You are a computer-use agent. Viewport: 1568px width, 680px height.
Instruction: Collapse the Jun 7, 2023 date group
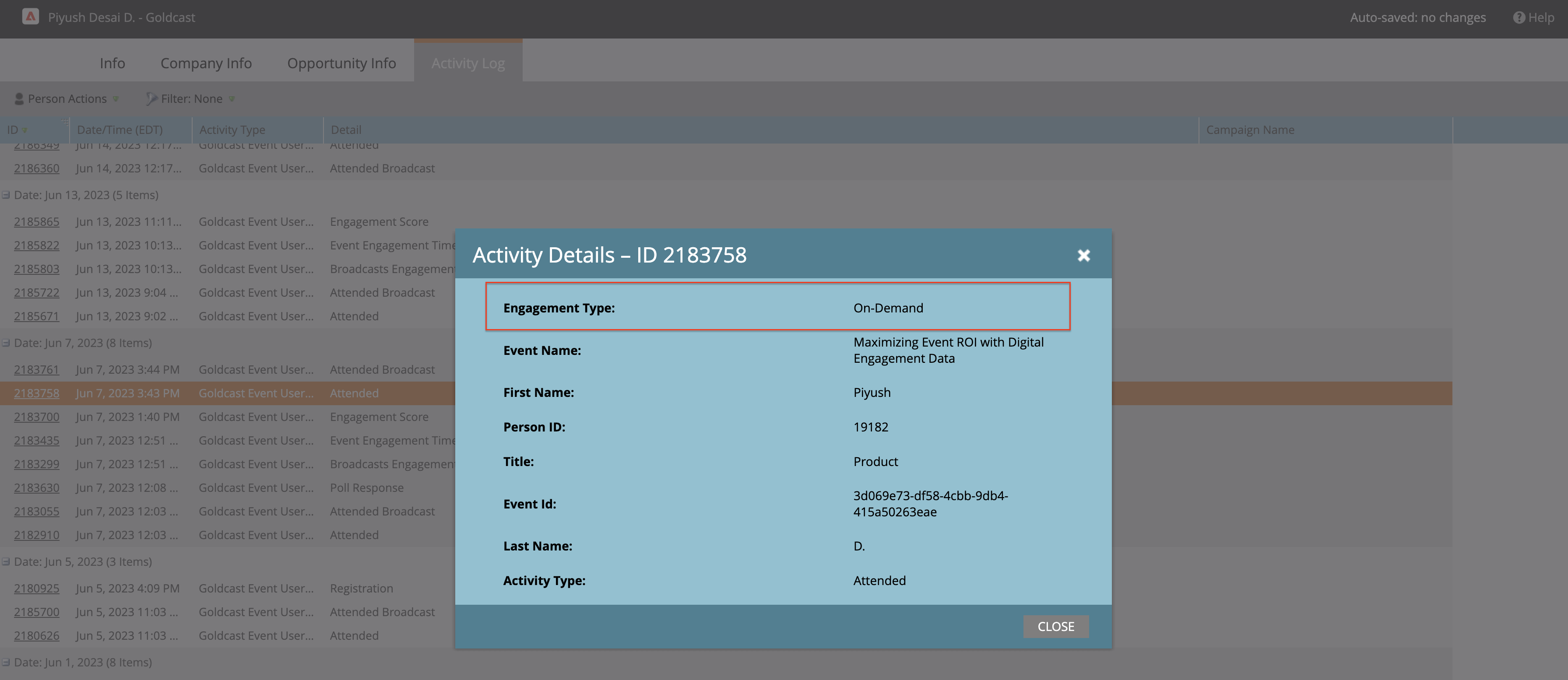coord(6,343)
